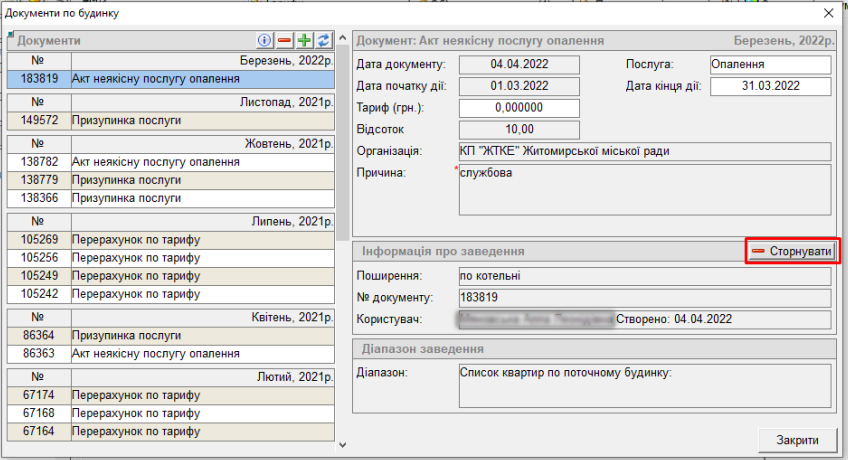This screenshot has width=848, height=460.
Task: Click the green plus add document icon
Action: point(304,41)
